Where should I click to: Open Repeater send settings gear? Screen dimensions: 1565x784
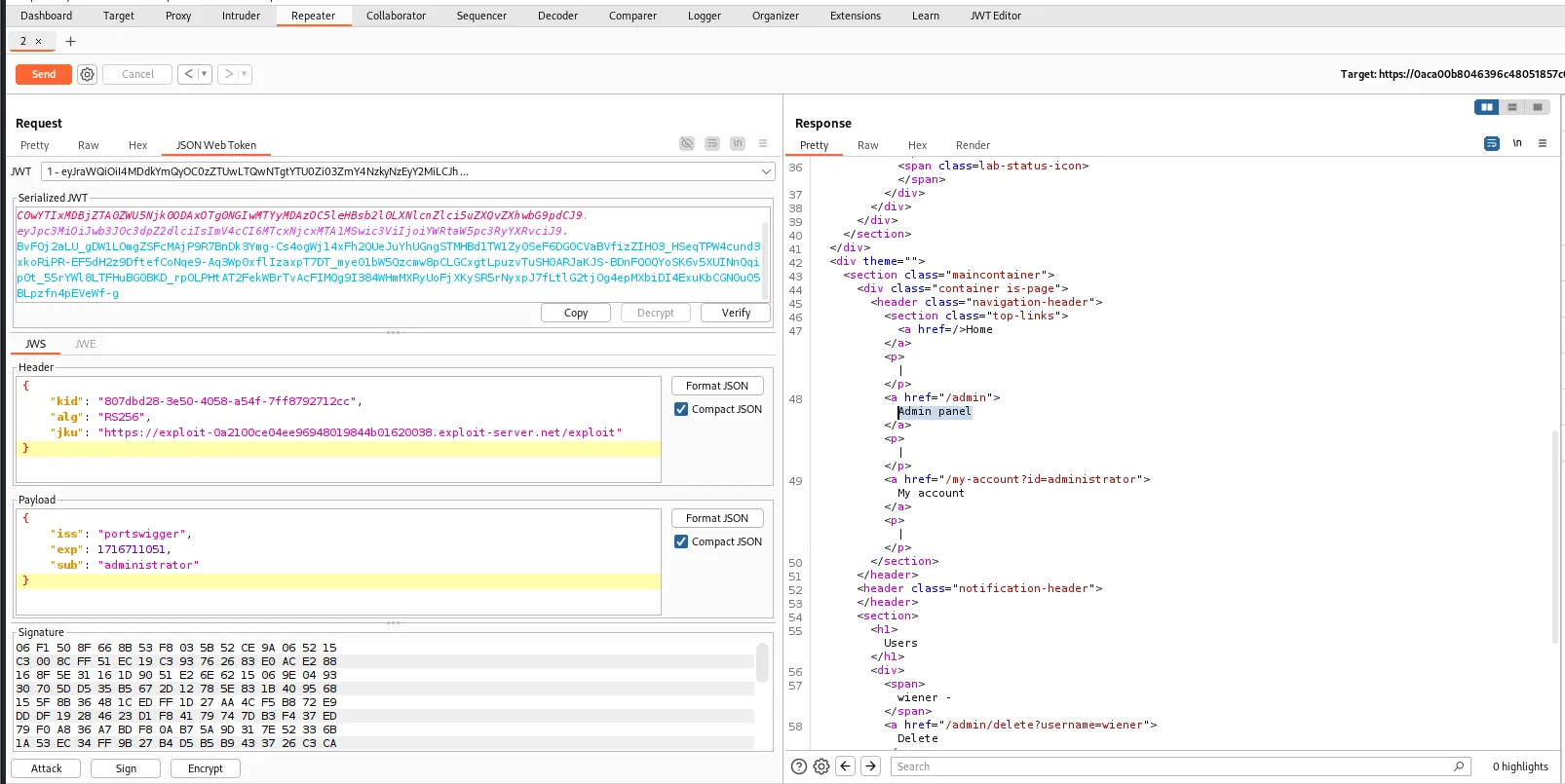pyautogui.click(x=87, y=74)
